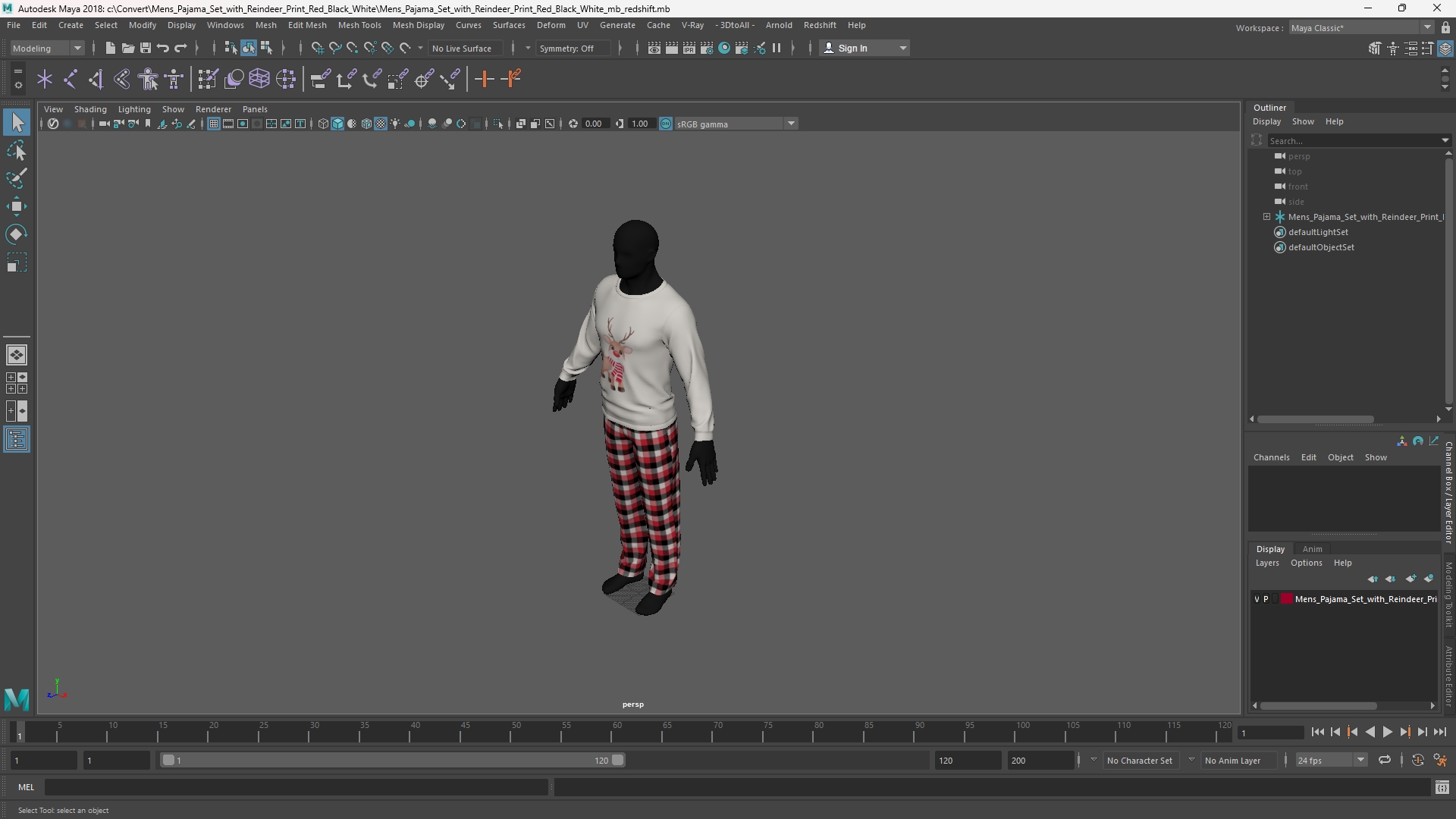Open the Redshift menu
The width and height of the screenshot is (1456, 819).
[x=820, y=25]
